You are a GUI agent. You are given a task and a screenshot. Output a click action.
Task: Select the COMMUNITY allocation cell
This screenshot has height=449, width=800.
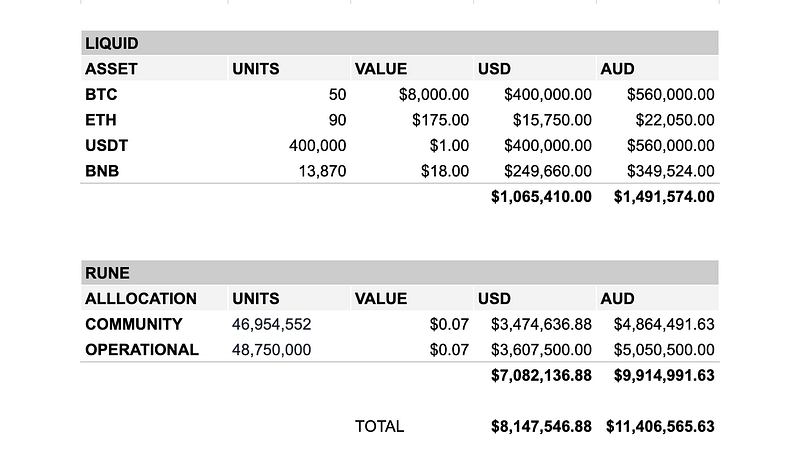point(134,325)
